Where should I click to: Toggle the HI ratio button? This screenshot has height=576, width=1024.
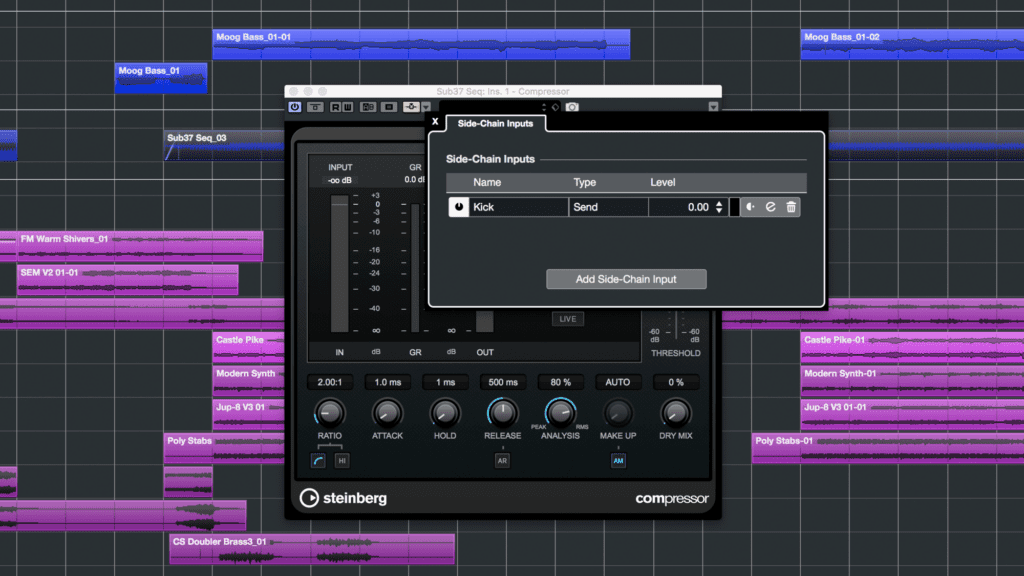pos(342,460)
